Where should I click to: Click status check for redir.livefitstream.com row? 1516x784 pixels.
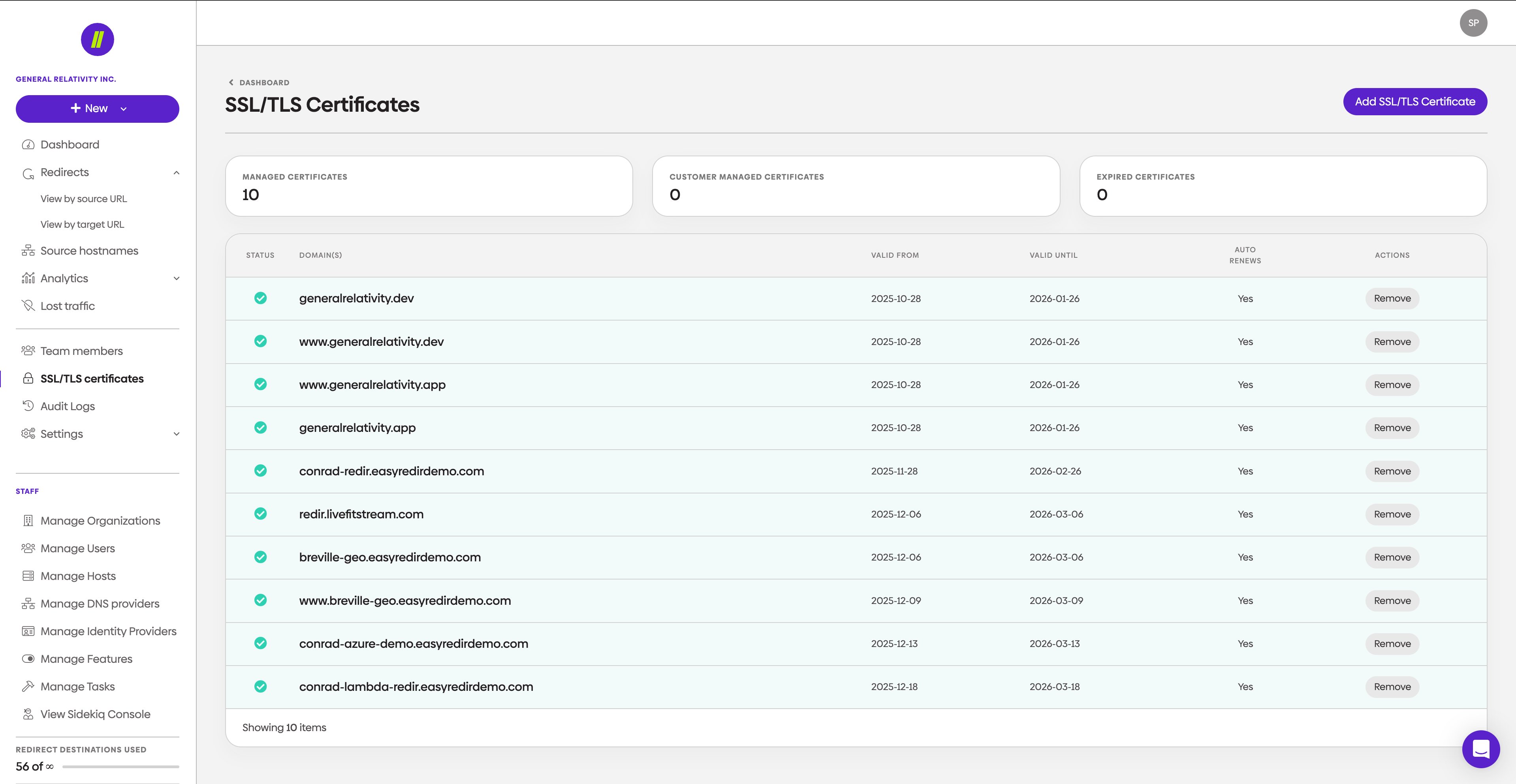[260, 514]
